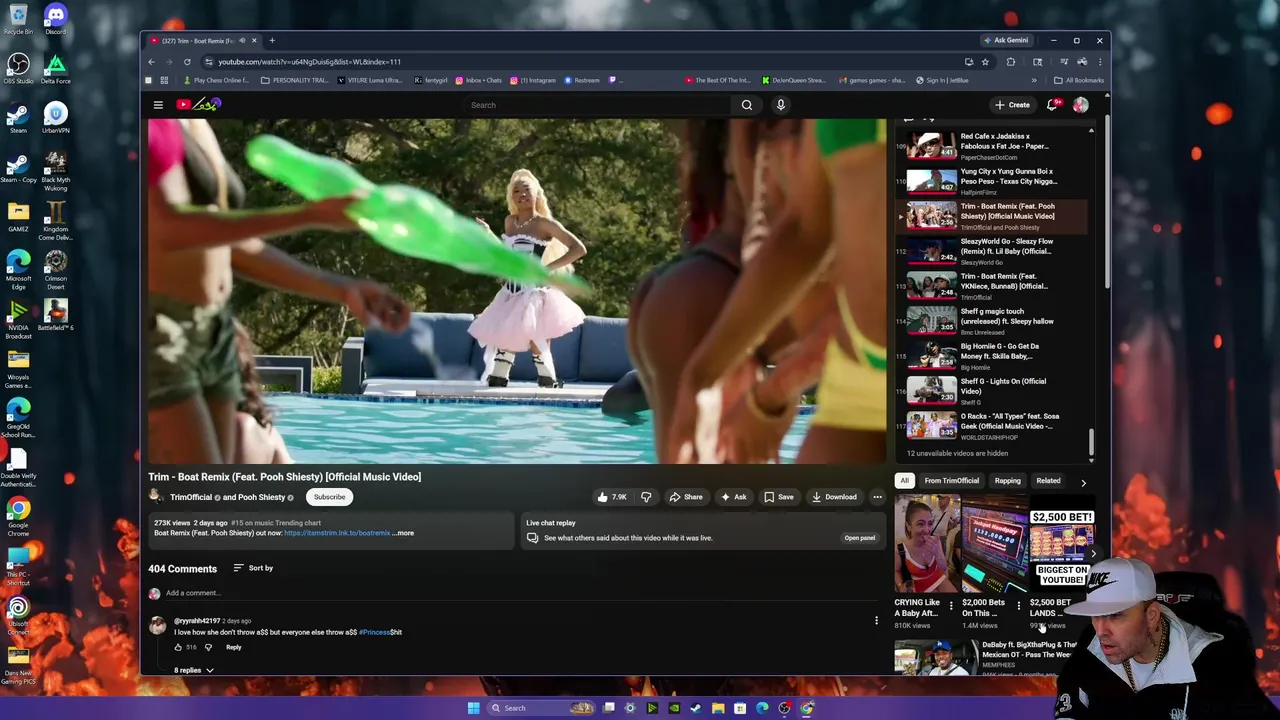The width and height of the screenshot is (1280, 720).
Task: Open options for the $2,000 Bets short
Action: click(1019, 606)
